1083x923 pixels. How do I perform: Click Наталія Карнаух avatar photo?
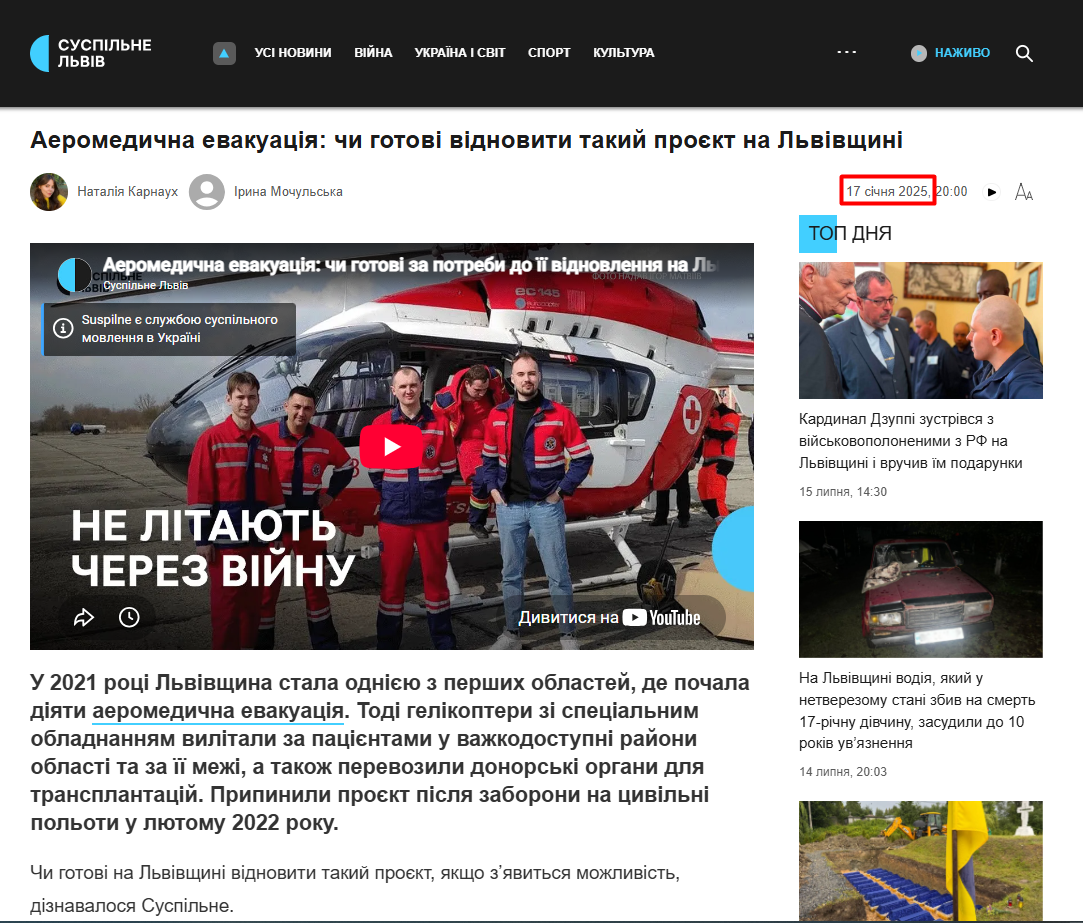[49, 191]
